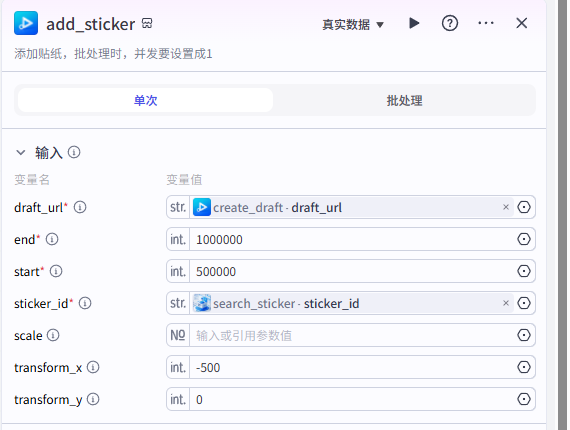Viewport: 570px width, 430px height.
Task: Open reference picker for scale row
Action: coord(524,335)
